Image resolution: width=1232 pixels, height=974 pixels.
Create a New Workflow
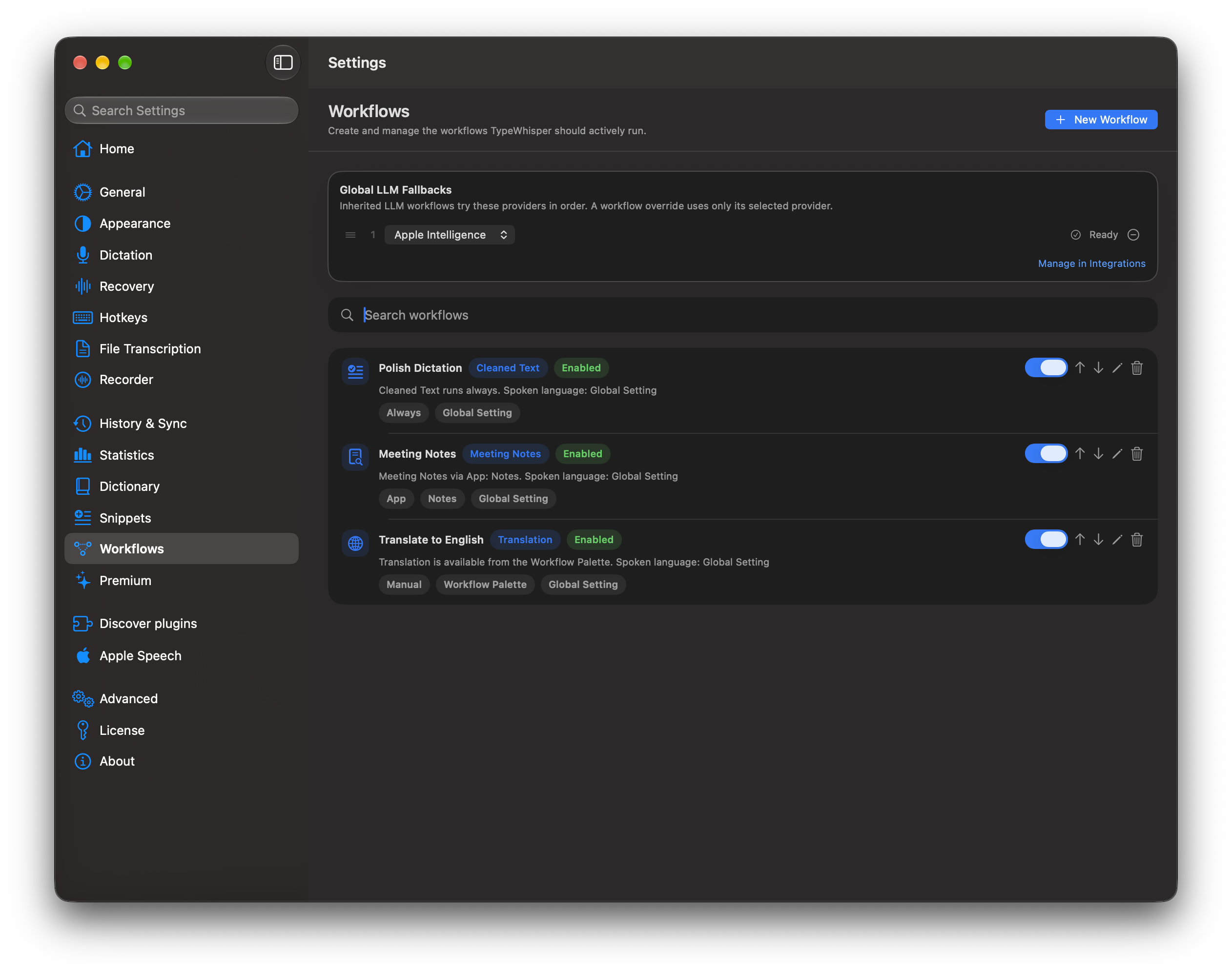tap(1101, 120)
